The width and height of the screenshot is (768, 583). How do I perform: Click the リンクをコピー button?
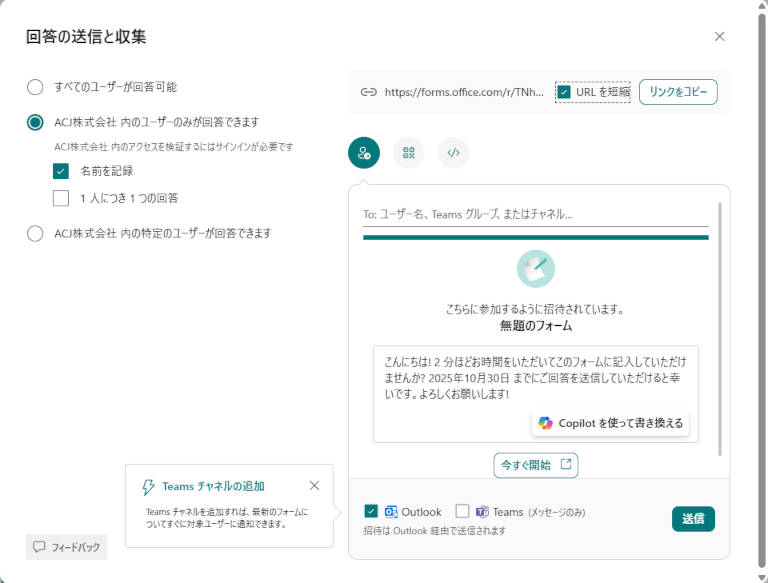(x=678, y=92)
